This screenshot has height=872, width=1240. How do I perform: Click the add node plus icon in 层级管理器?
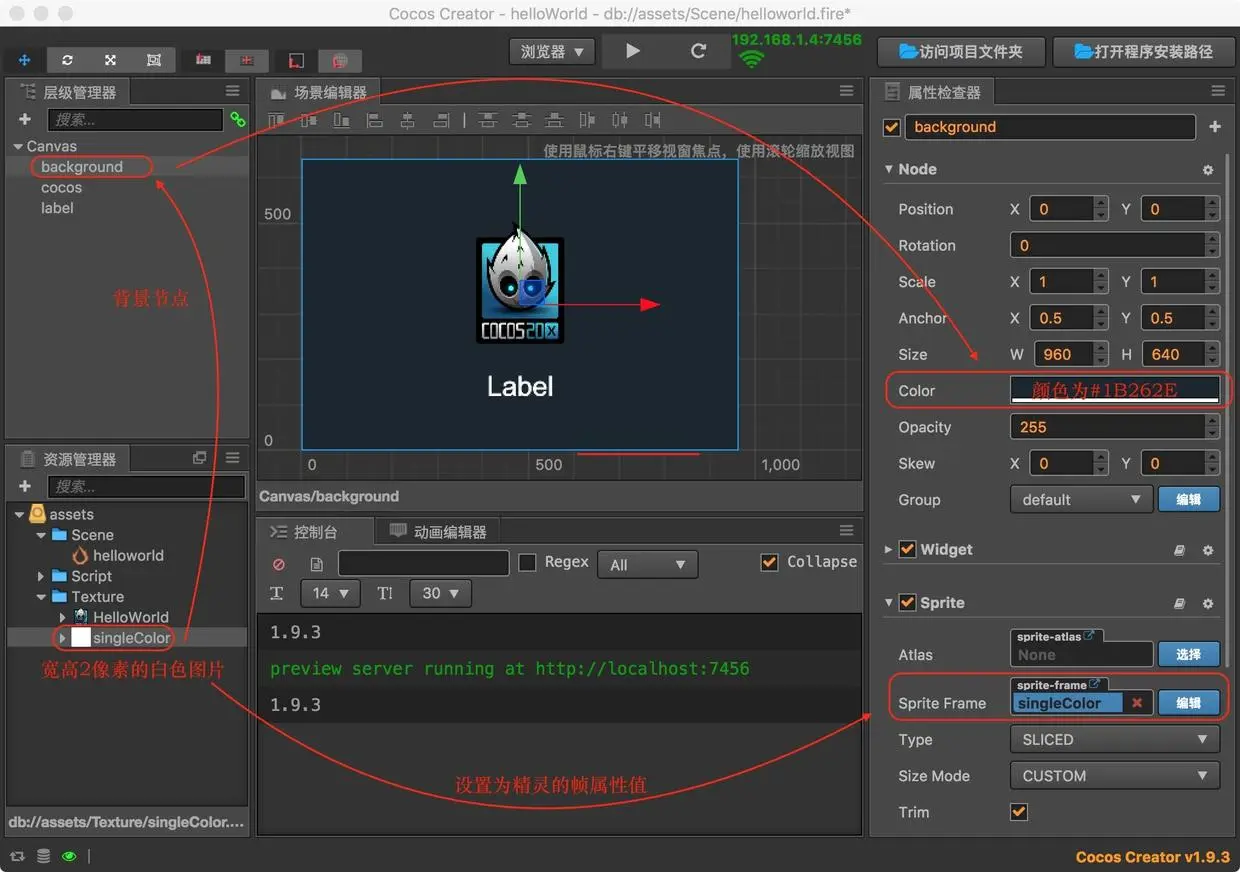click(25, 119)
